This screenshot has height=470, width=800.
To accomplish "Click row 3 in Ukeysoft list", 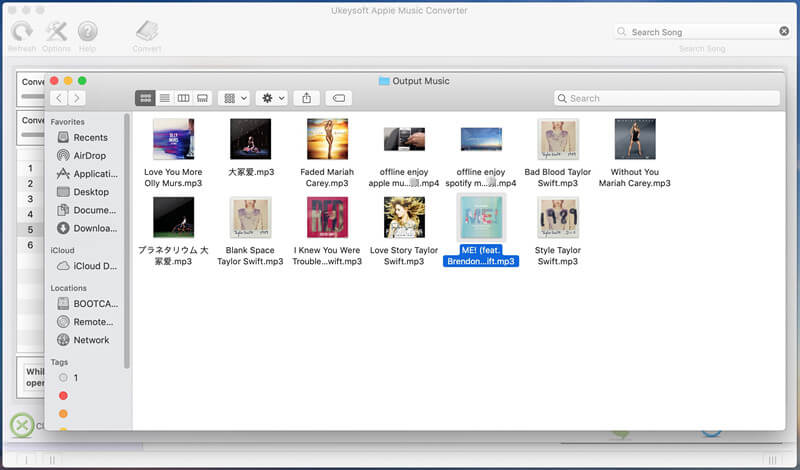I will 30,199.
